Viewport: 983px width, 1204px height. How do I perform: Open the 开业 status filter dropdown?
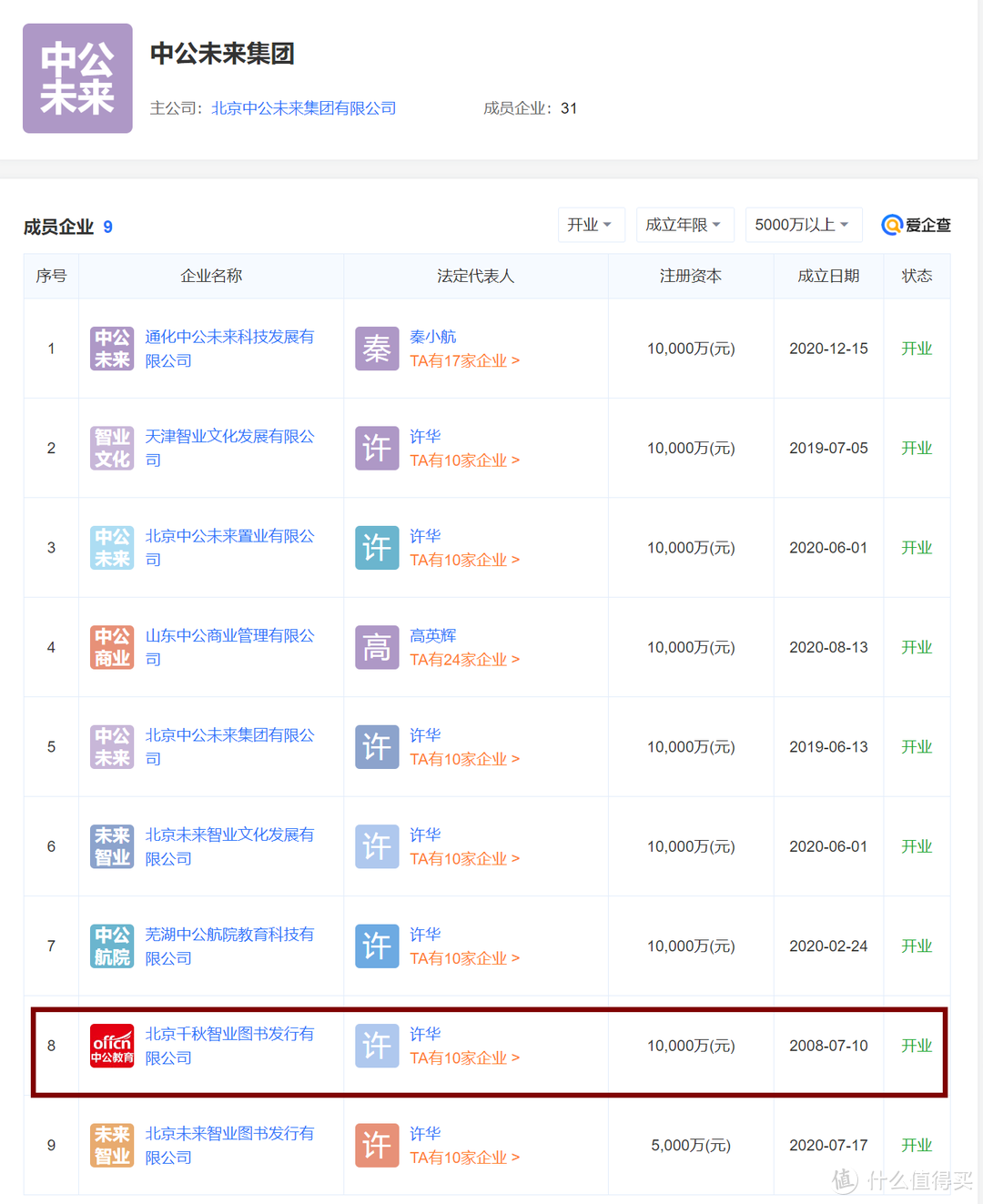(x=591, y=225)
